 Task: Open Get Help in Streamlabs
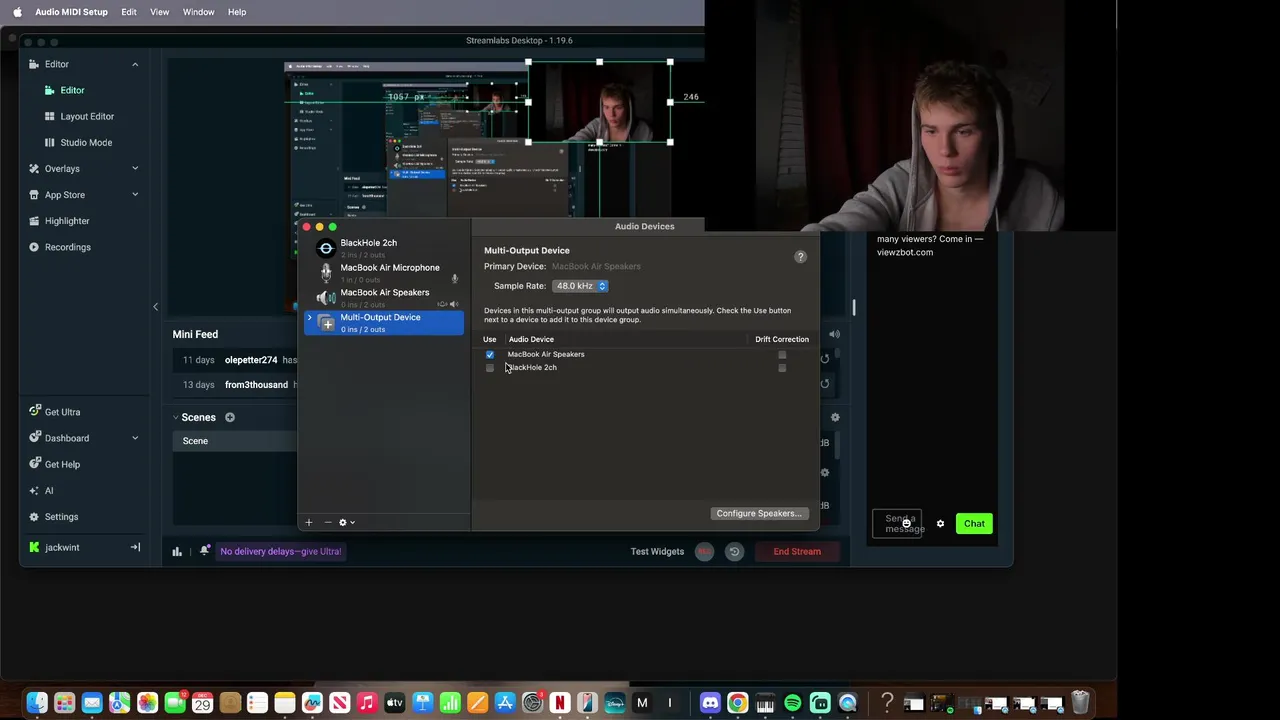(62, 464)
